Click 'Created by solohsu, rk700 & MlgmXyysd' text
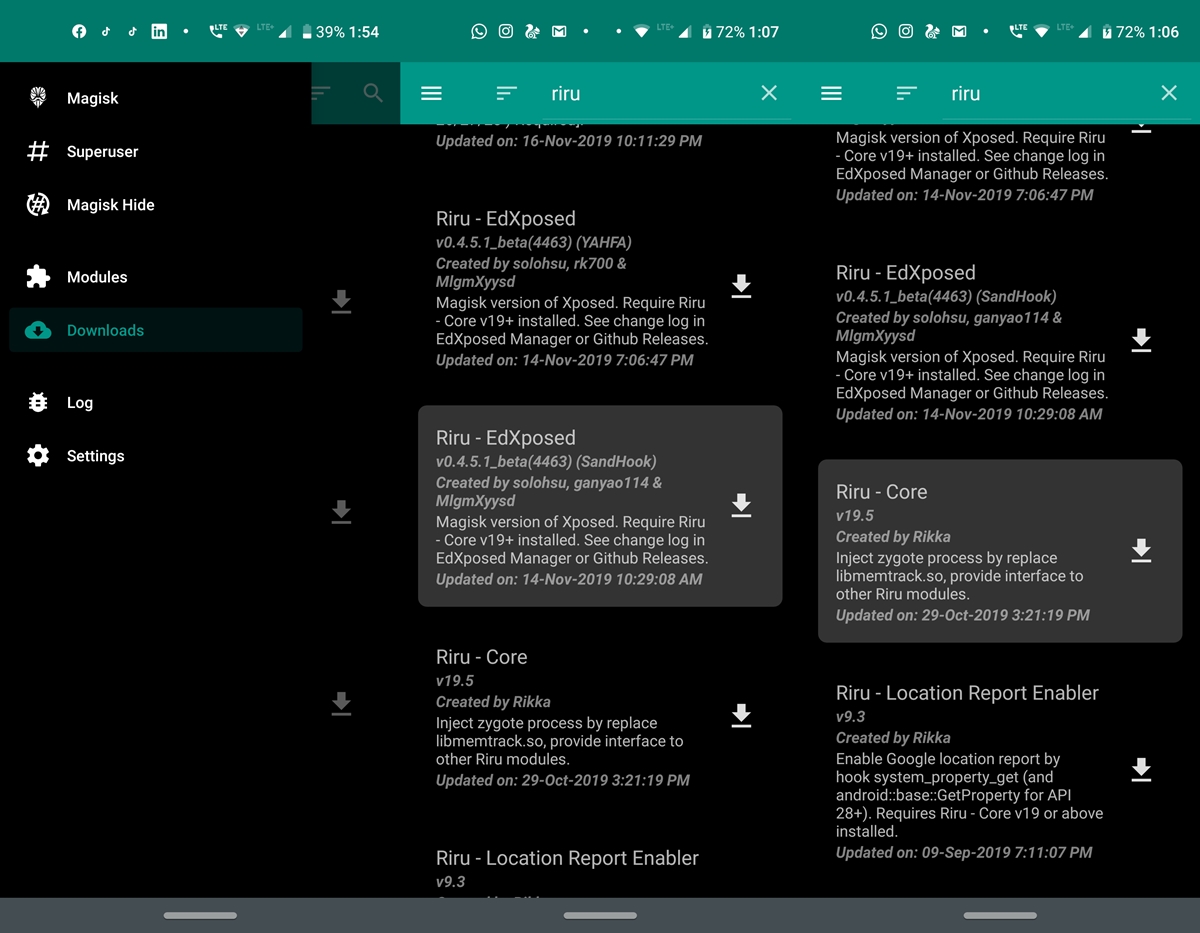The height and width of the screenshot is (933, 1200). (531, 273)
